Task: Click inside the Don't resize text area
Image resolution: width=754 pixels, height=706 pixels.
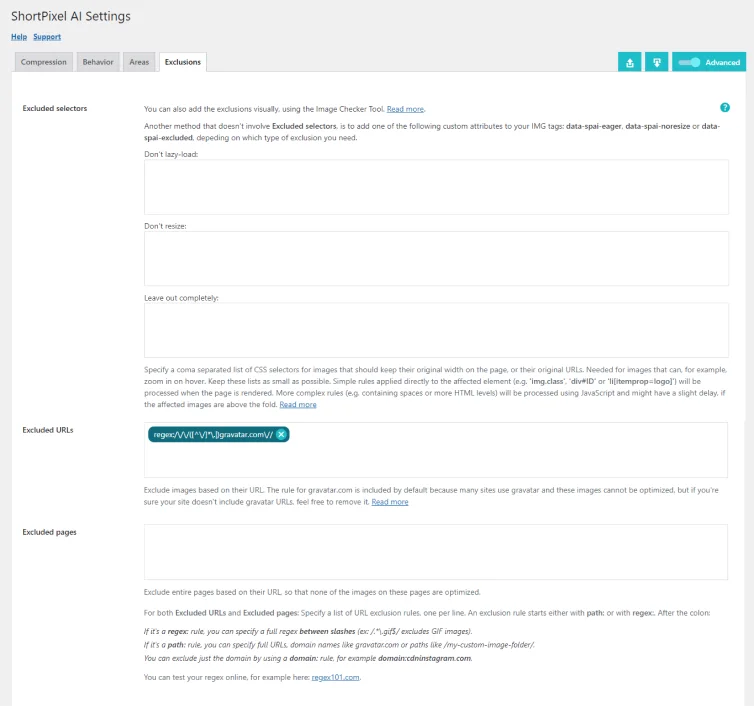Action: point(436,259)
